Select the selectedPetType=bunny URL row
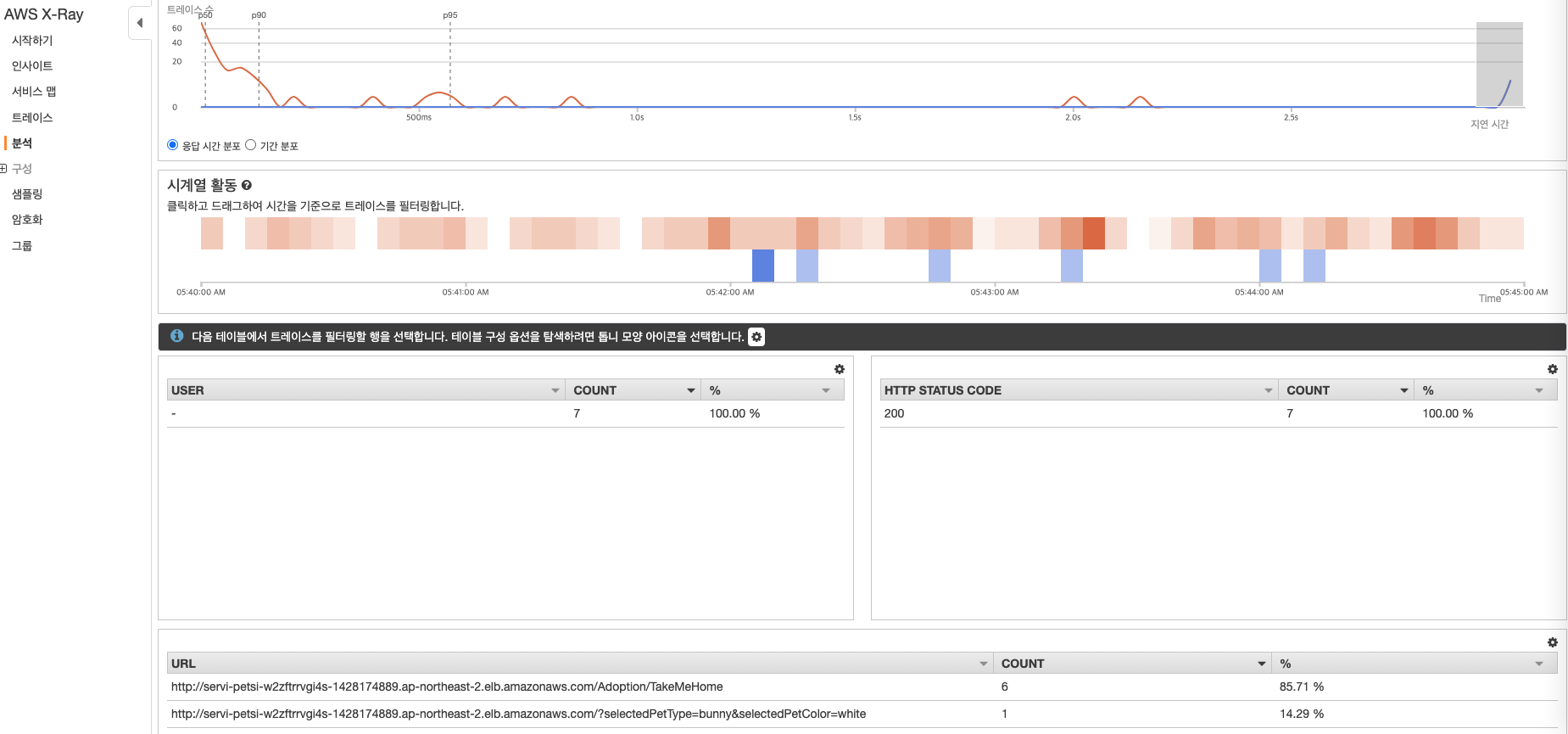 [x=862, y=714]
